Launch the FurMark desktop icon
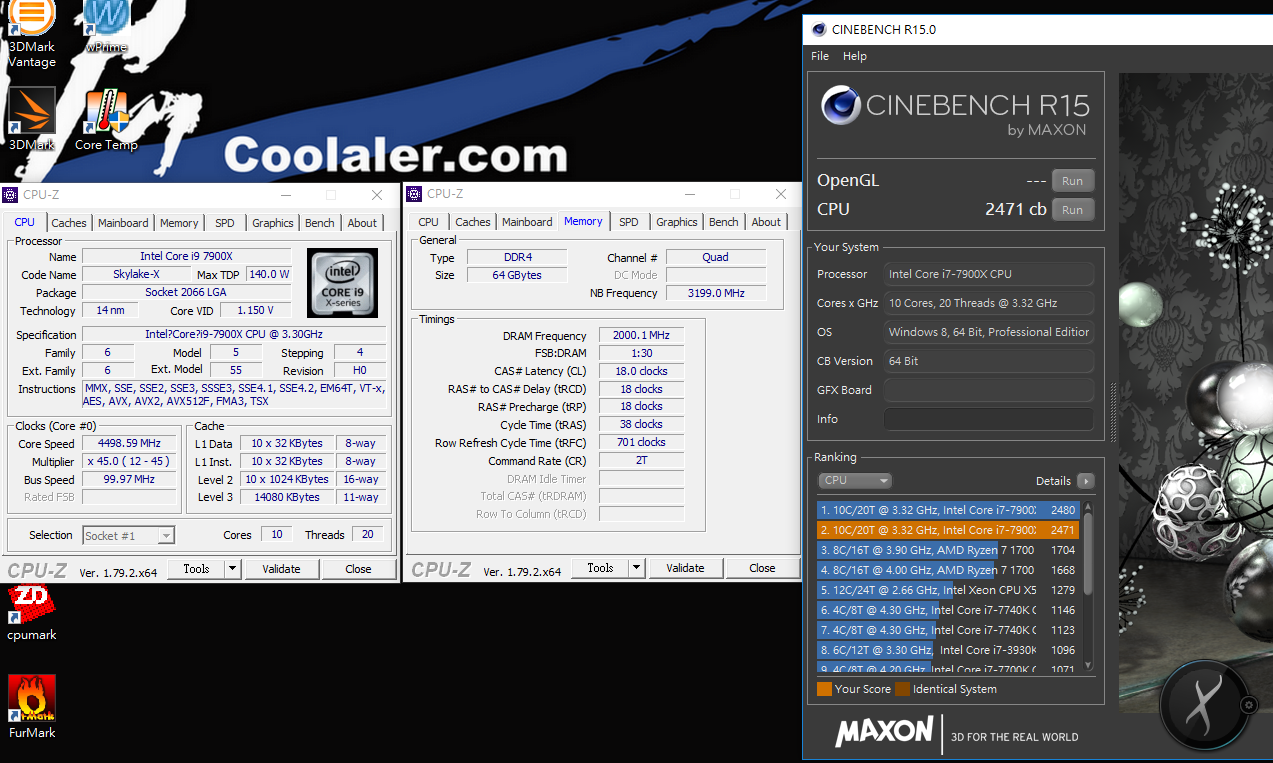1273x763 pixels. pos(32,707)
